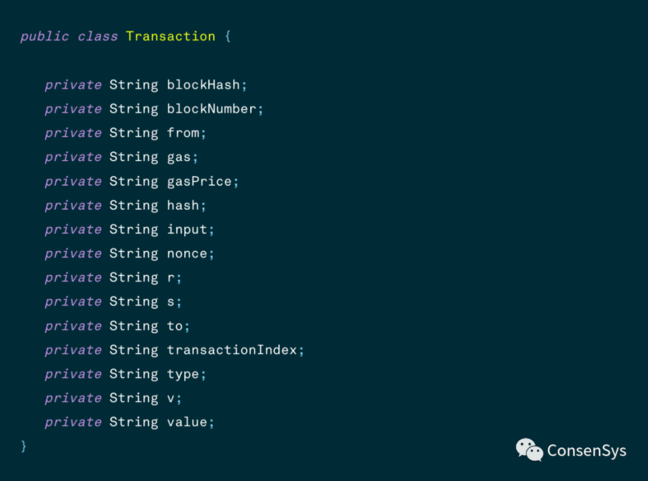Click the transactionIndex field name
The height and width of the screenshot is (481, 648).
pos(232,350)
